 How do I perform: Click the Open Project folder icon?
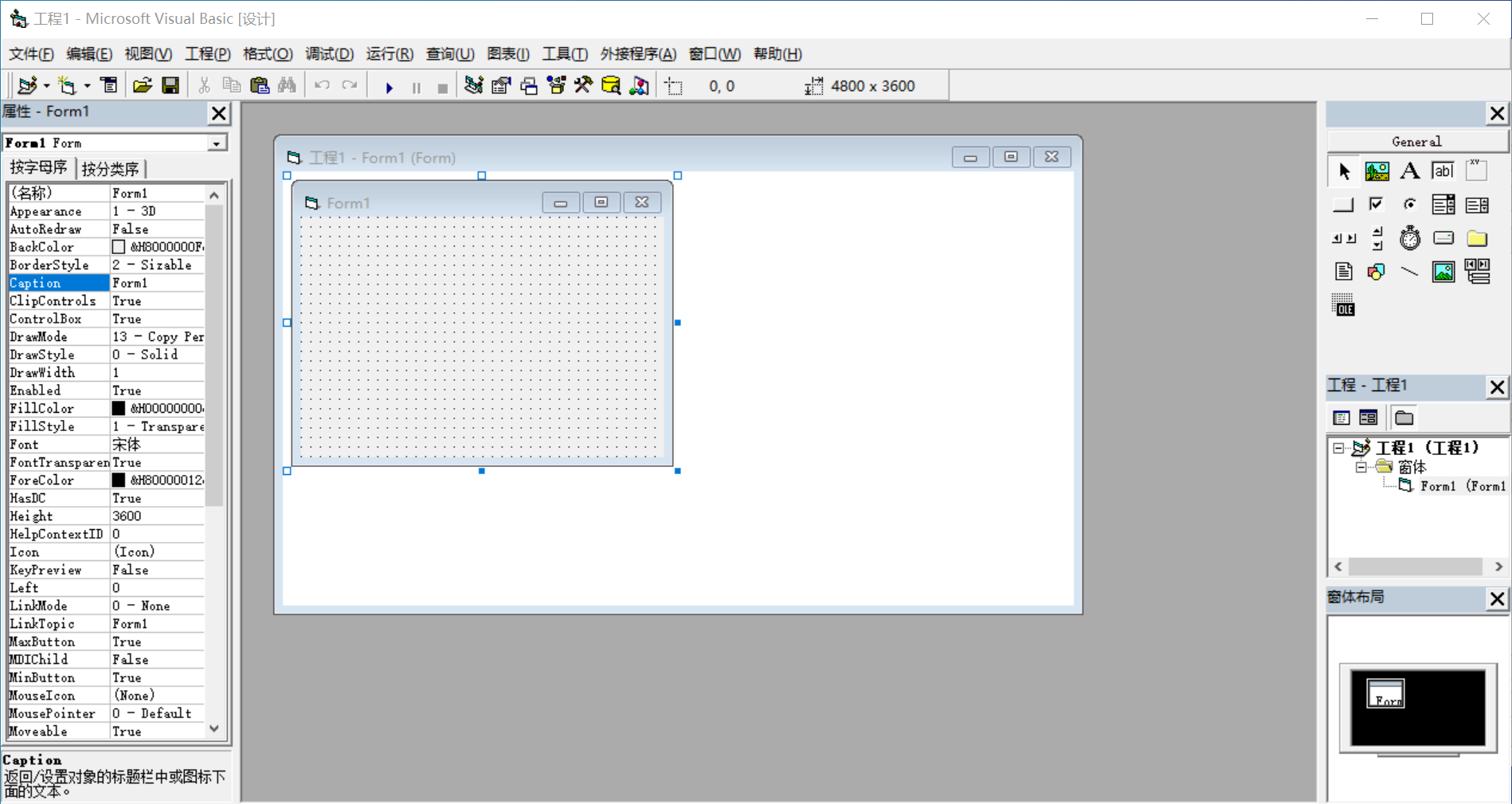pos(142,85)
